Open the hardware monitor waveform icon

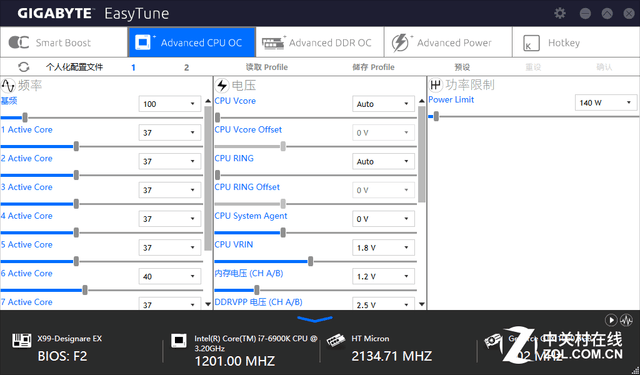[627, 320]
